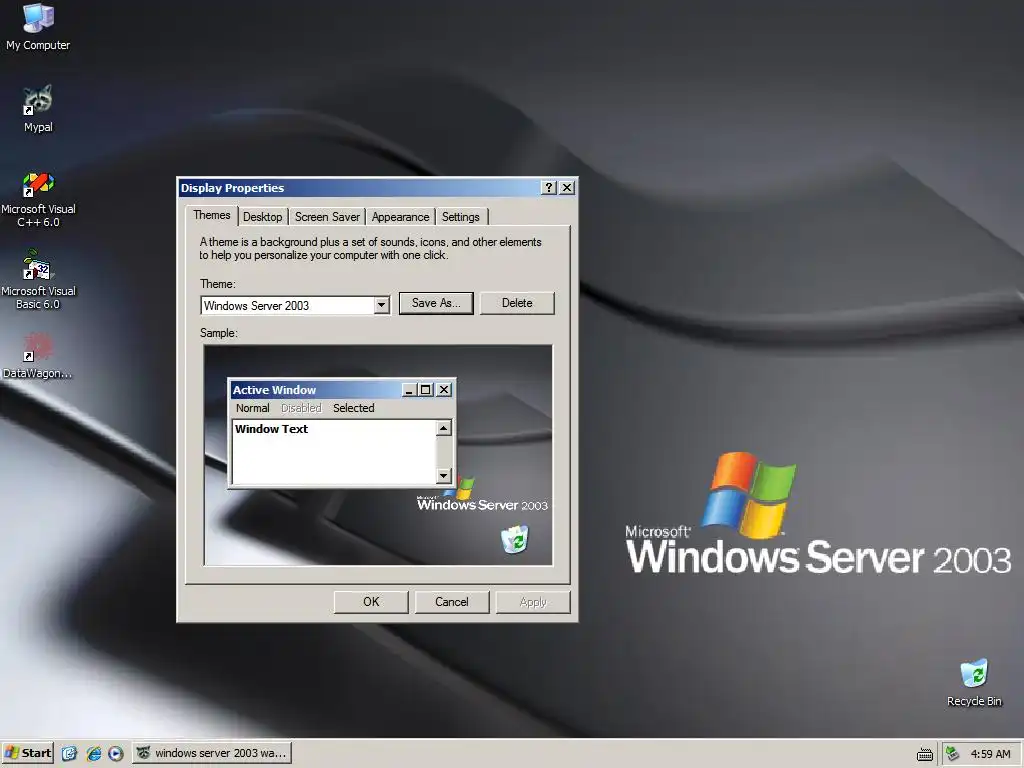1024x768 pixels.
Task: Click Cancel in Display Properties
Action: [x=452, y=602]
